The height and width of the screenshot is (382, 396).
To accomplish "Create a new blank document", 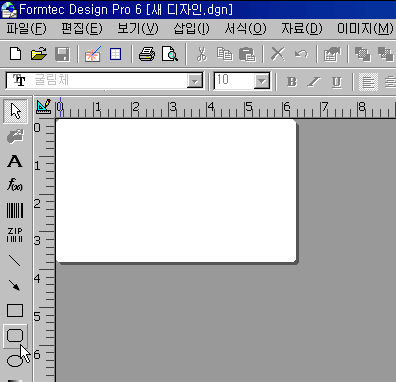I will [16, 54].
